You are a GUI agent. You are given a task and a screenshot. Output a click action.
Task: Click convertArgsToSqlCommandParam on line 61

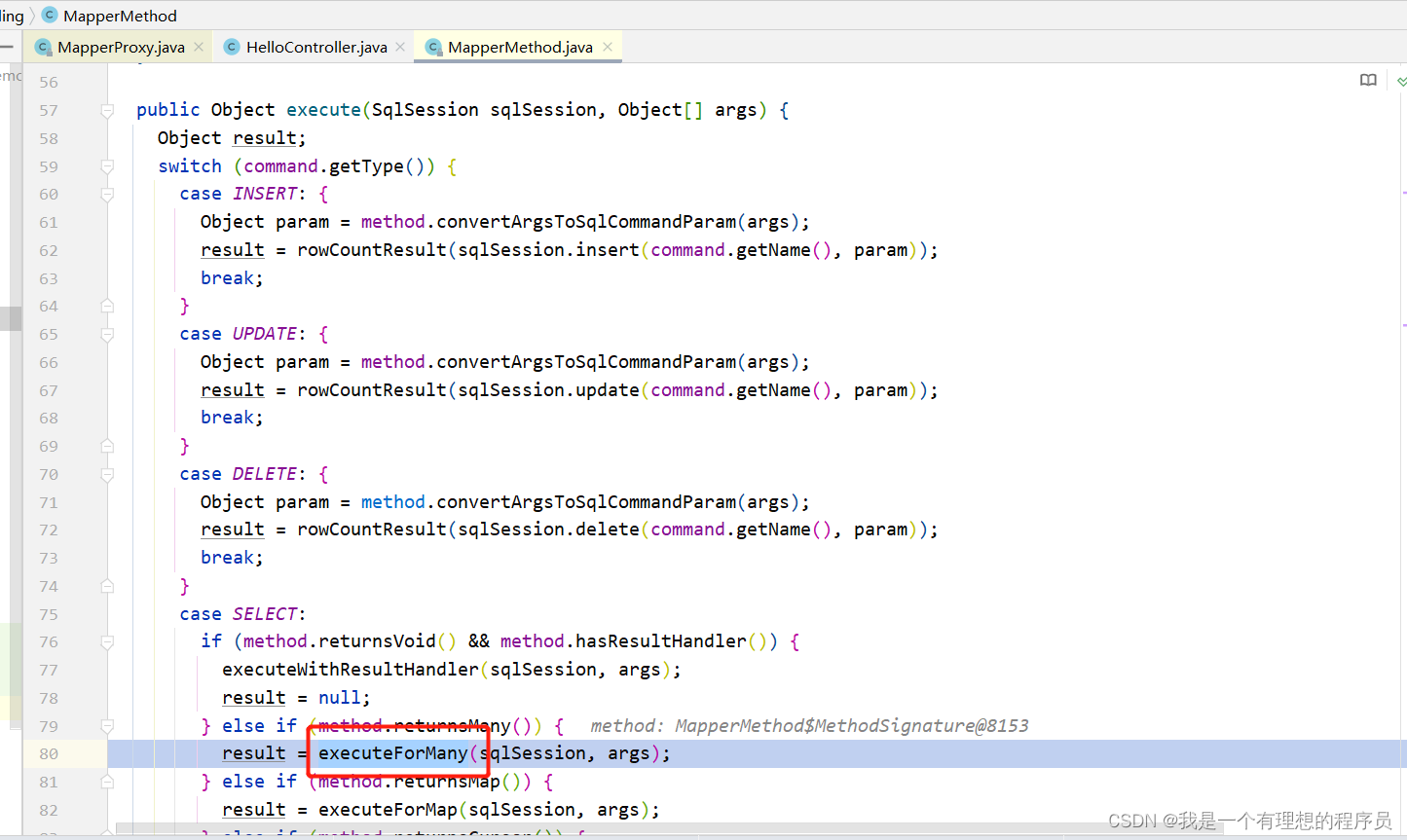click(586, 222)
